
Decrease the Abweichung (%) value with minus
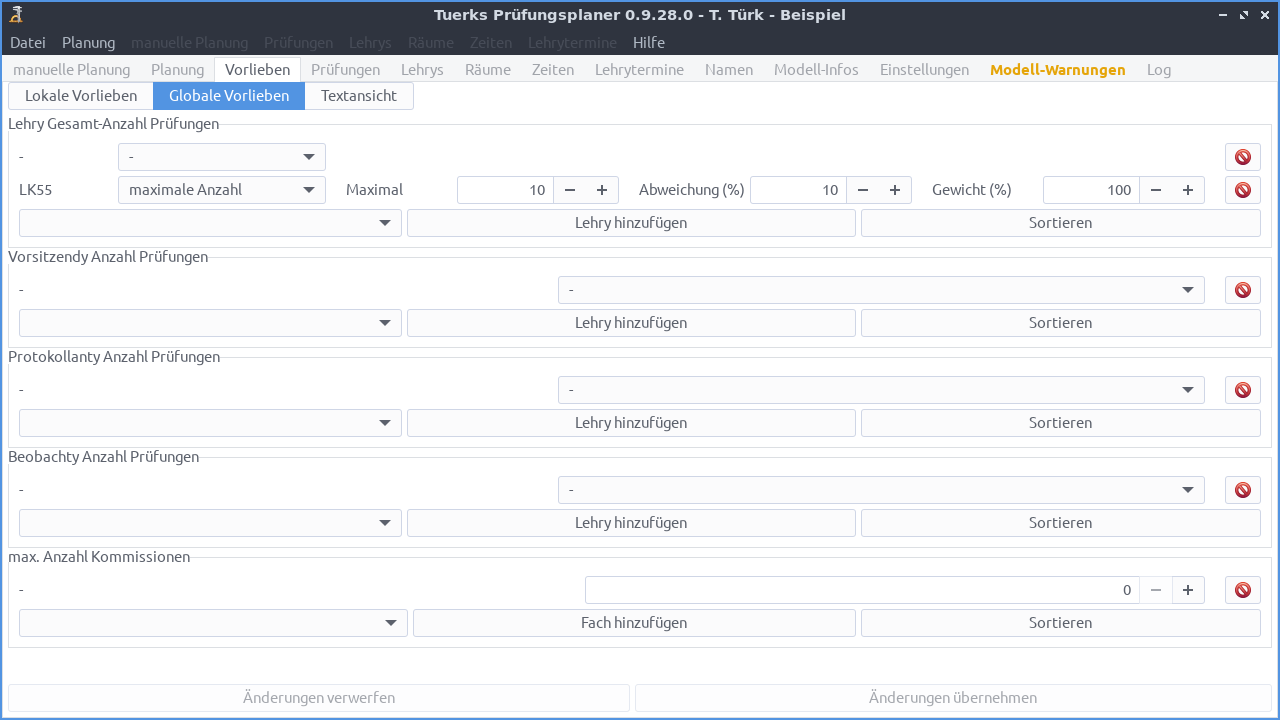tap(863, 190)
